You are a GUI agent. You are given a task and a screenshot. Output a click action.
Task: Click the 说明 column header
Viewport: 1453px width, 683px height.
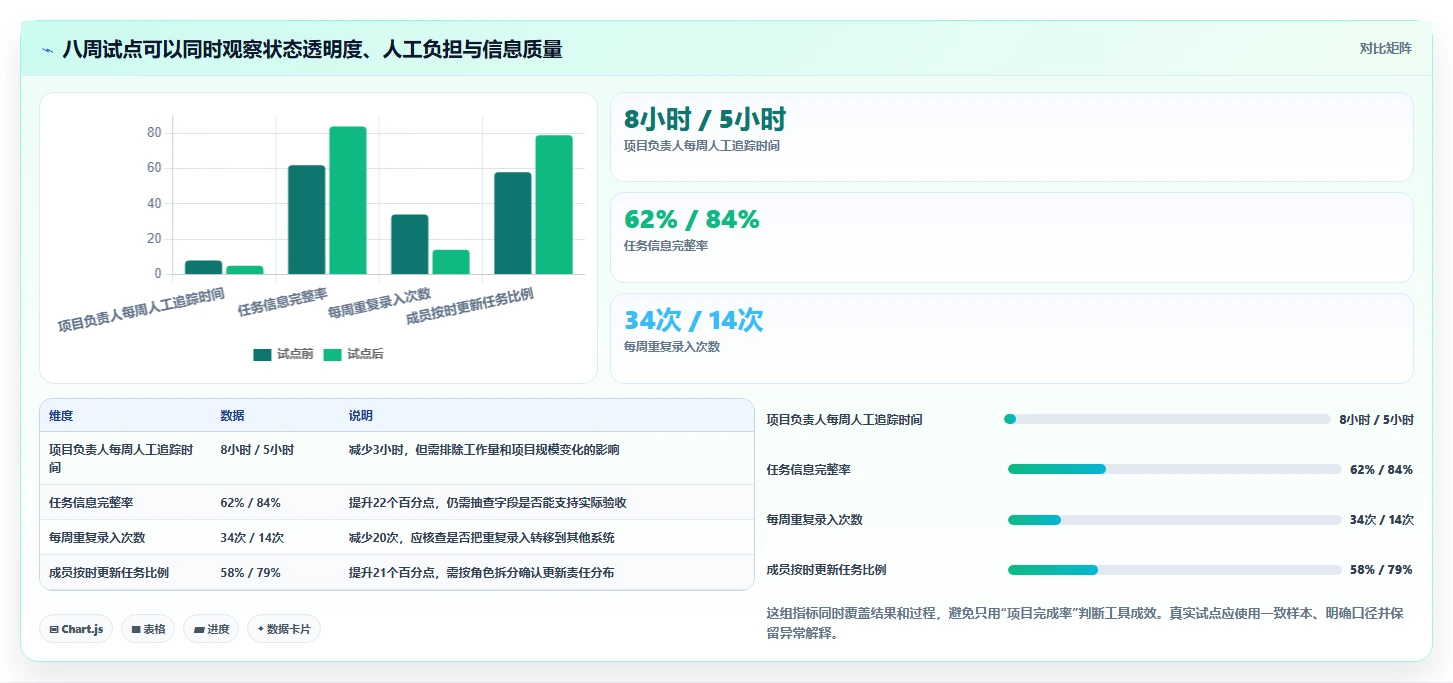coord(360,416)
